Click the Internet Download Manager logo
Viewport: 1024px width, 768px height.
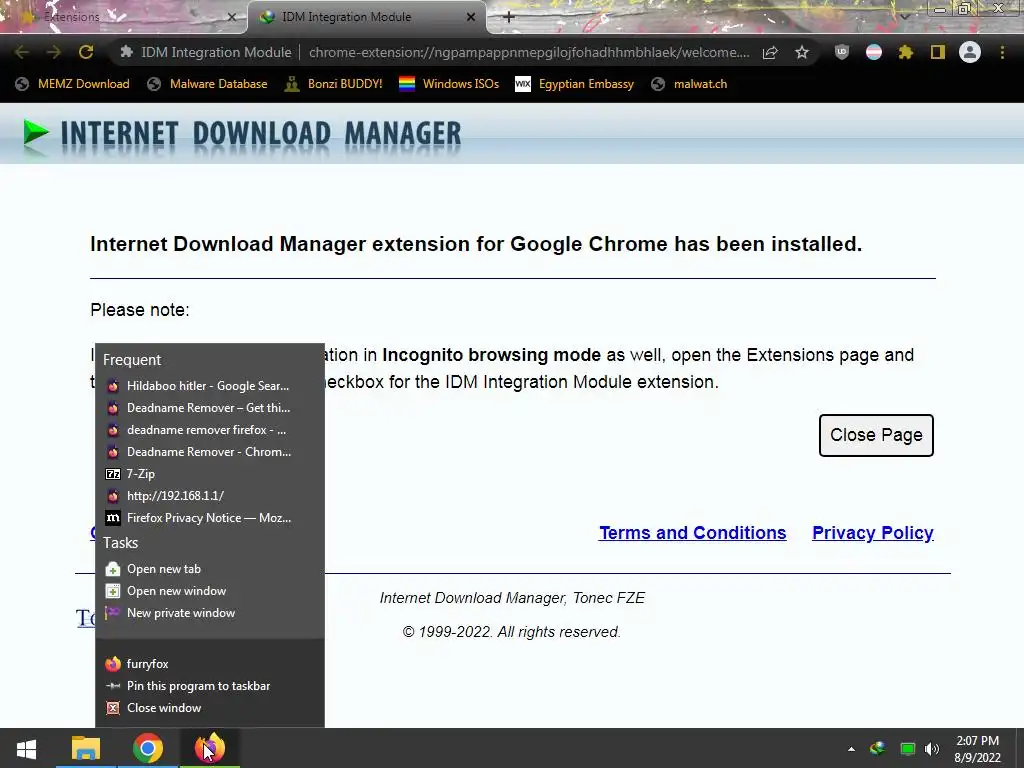tap(242, 134)
